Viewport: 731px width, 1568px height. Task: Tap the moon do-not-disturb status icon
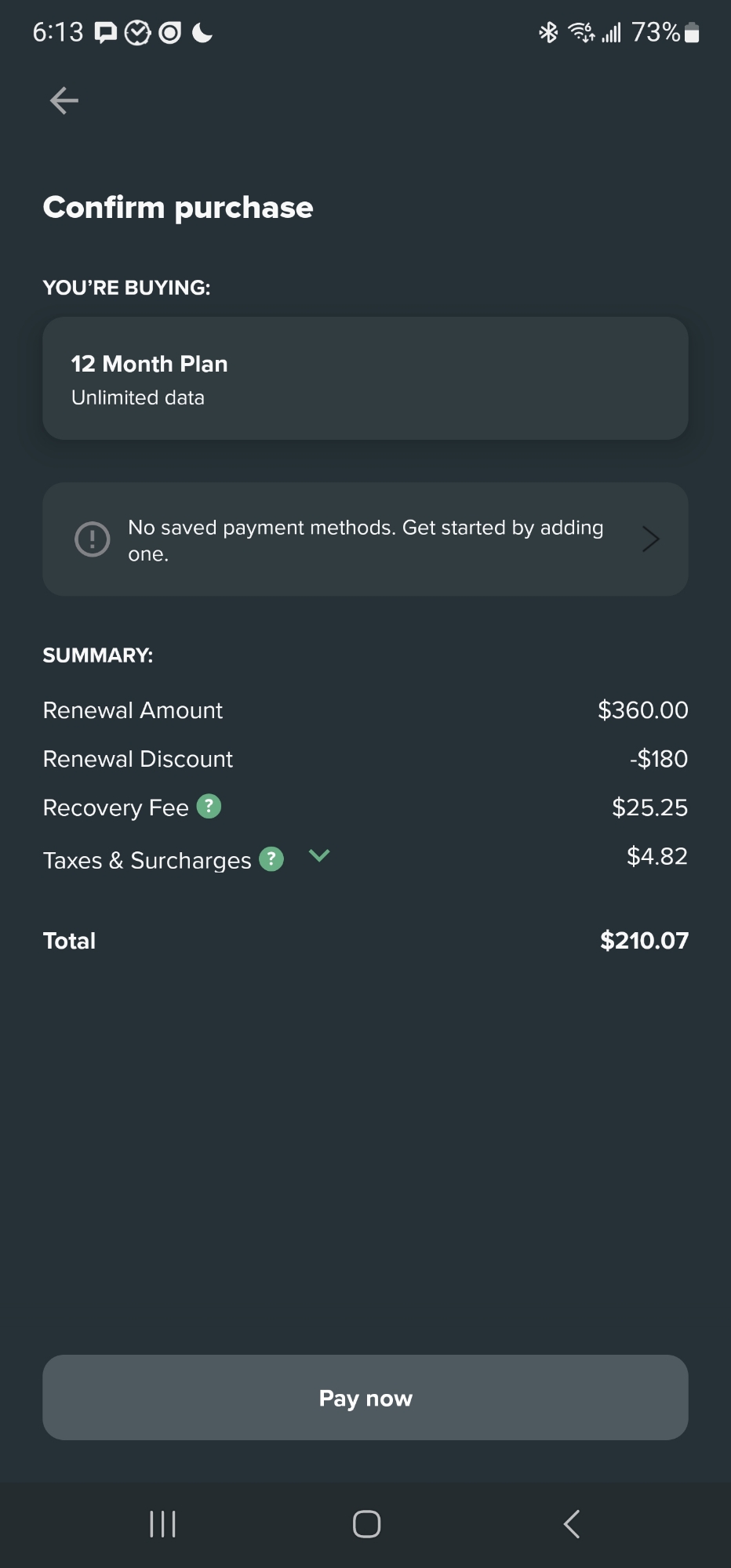202,33
